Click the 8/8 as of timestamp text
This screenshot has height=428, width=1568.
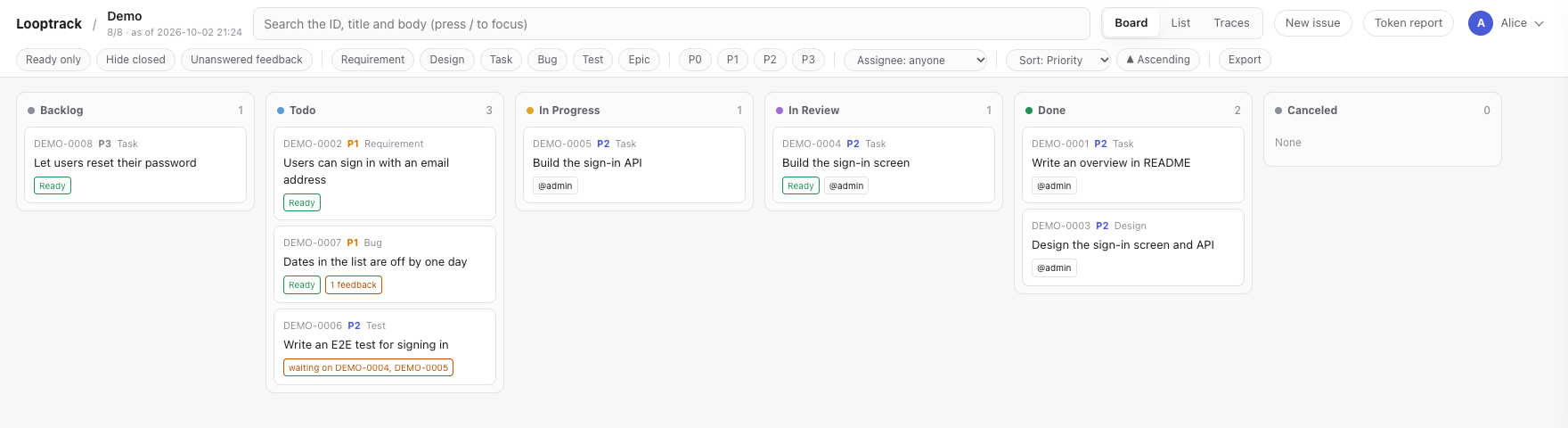(x=175, y=32)
